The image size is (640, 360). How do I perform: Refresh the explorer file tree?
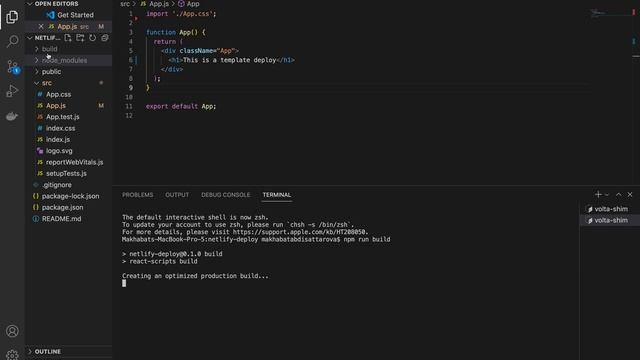[93, 38]
